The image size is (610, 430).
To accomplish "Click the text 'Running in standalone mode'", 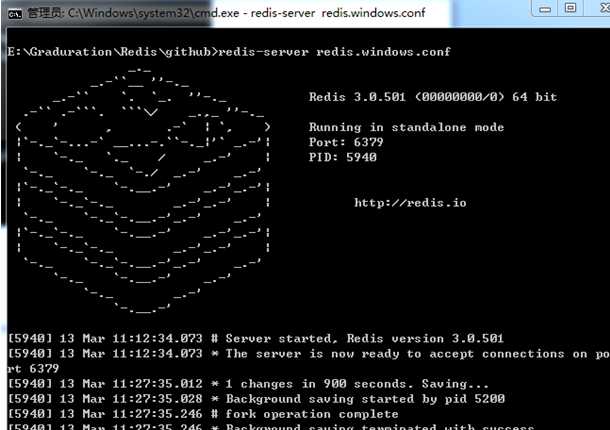I will [x=406, y=127].
